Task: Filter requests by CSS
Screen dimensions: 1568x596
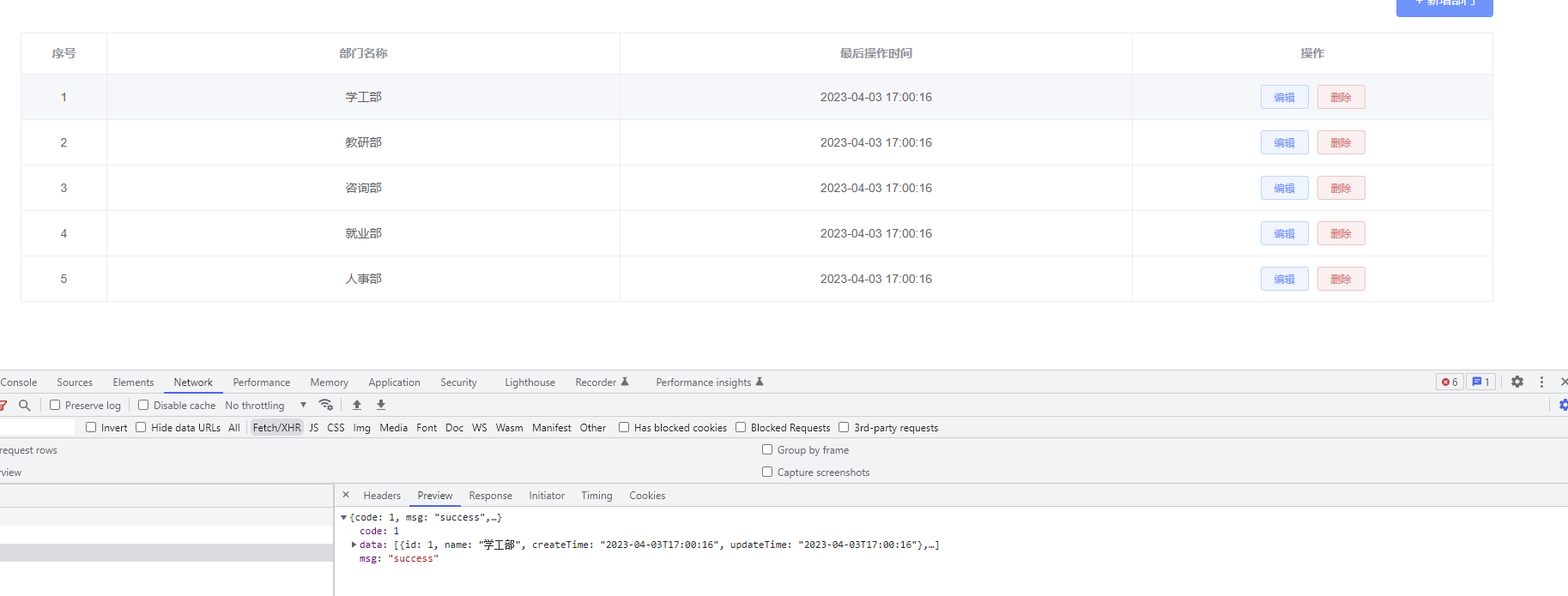Action: [x=336, y=428]
